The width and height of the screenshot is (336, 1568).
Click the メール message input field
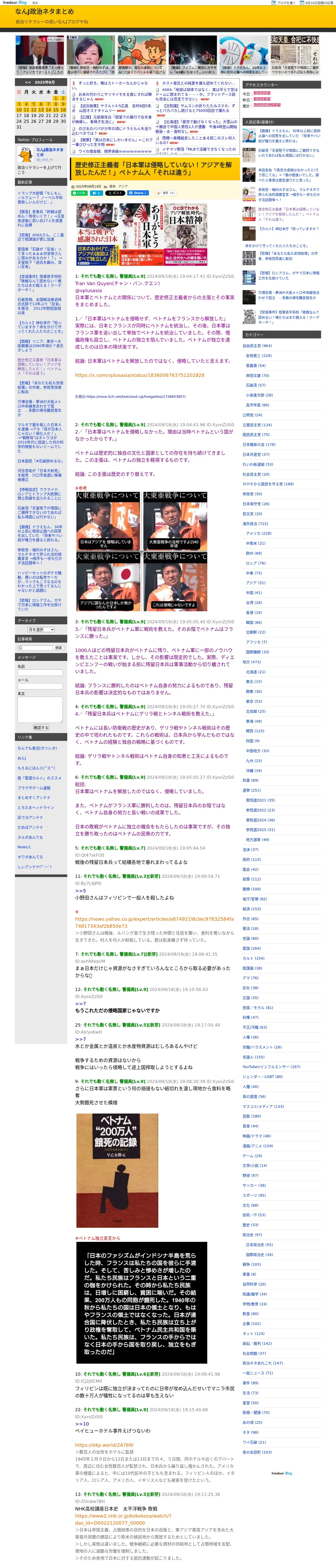point(40,686)
